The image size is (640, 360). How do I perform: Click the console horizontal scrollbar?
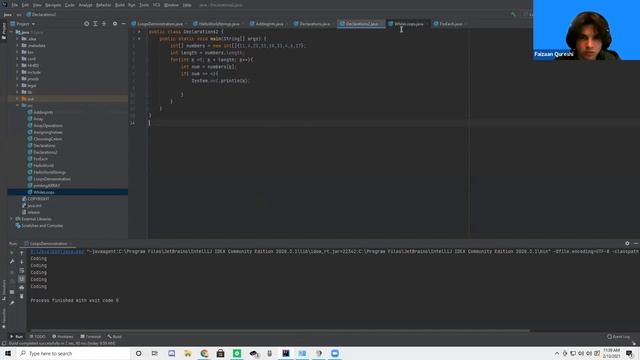click(280, 331)
